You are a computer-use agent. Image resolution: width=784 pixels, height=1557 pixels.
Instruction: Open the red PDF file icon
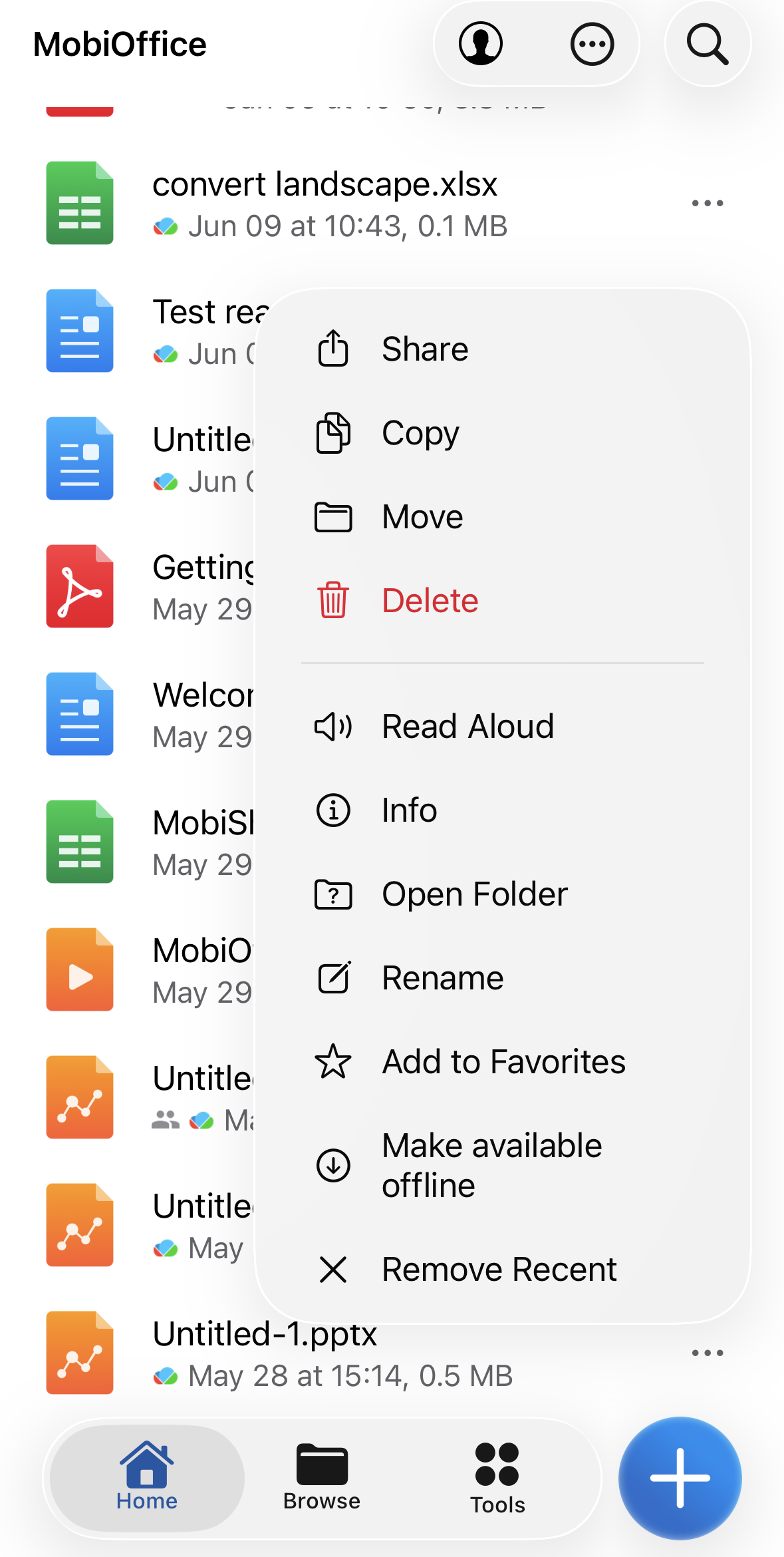click(80, 586)
